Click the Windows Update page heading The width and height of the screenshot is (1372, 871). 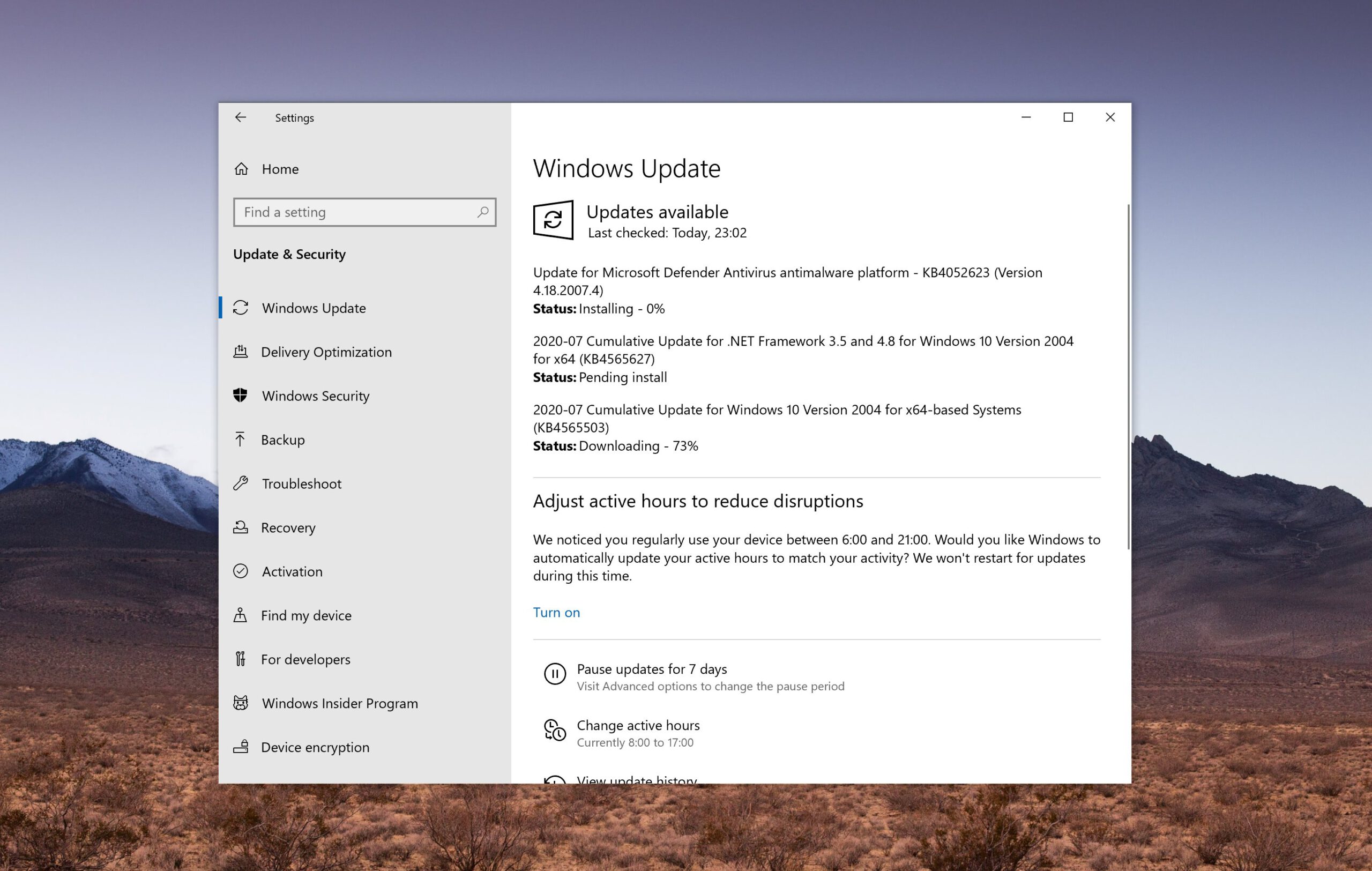[627, 168]
